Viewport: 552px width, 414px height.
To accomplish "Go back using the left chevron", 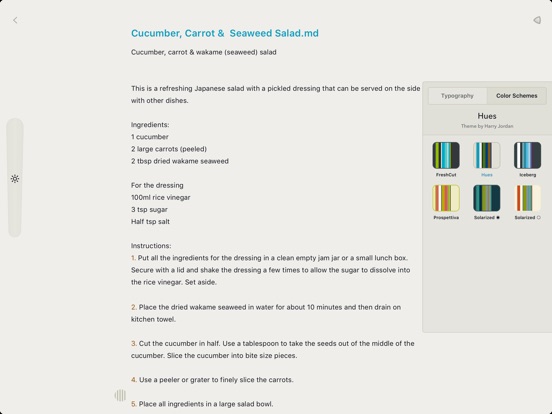I will tap(15, 20).
